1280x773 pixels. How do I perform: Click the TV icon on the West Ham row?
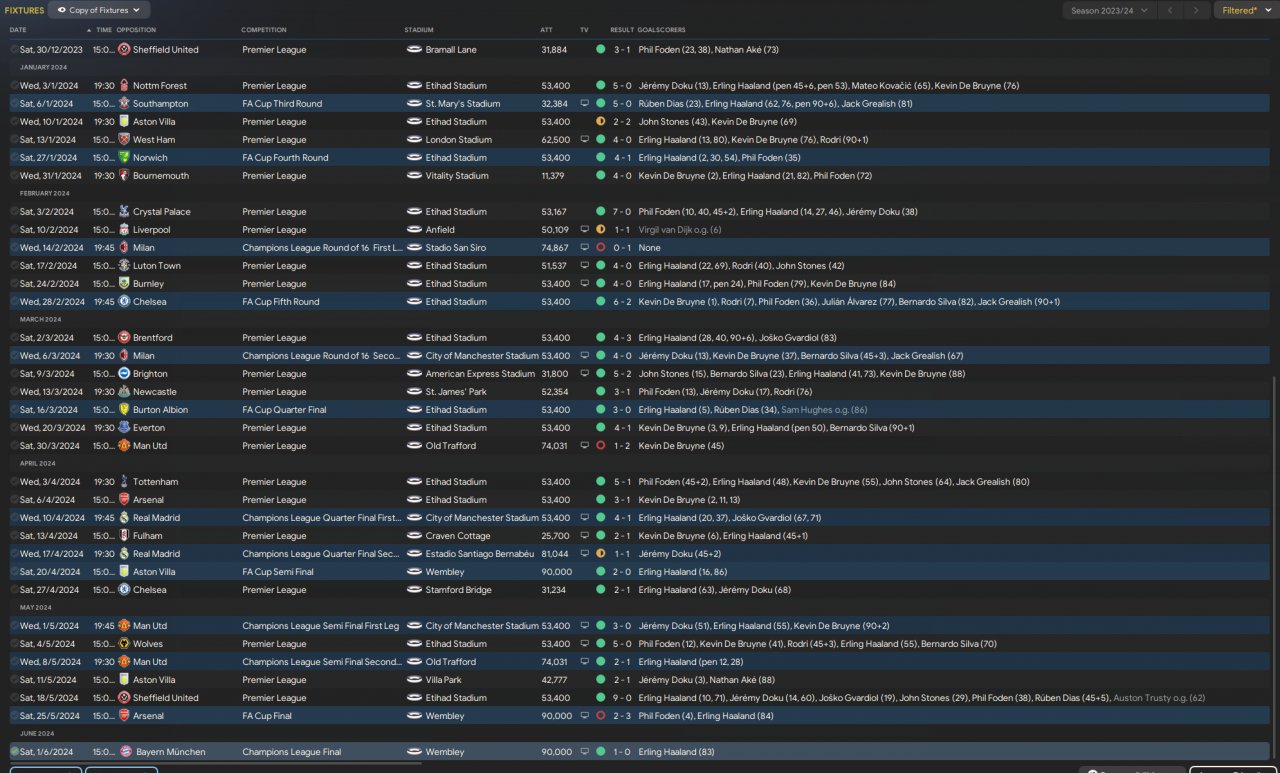[x=584, y=140]
